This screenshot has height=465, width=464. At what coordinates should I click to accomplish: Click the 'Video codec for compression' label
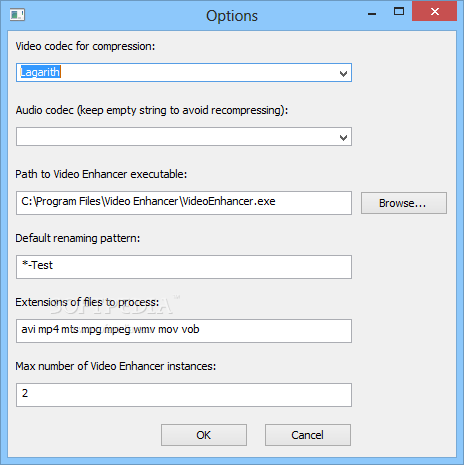tap(85, 46)
